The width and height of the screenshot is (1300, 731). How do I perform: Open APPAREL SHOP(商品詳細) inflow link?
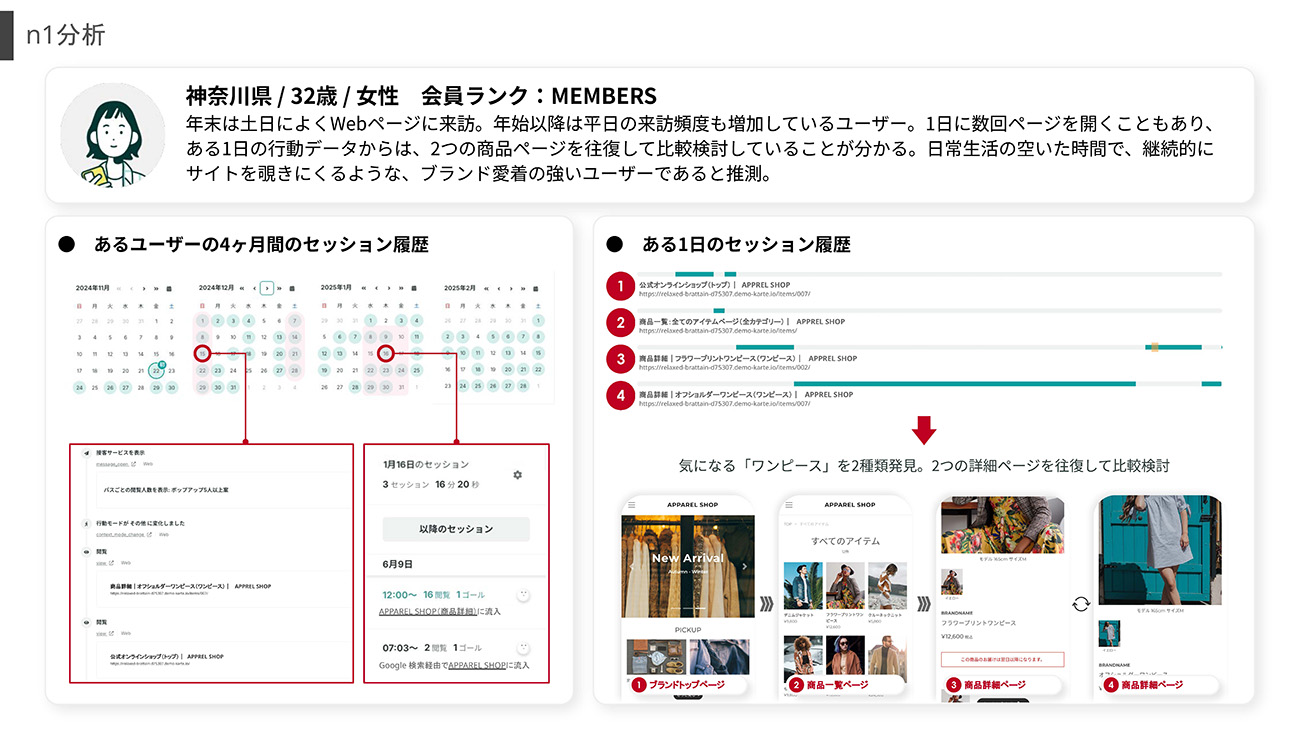(428, 611)
